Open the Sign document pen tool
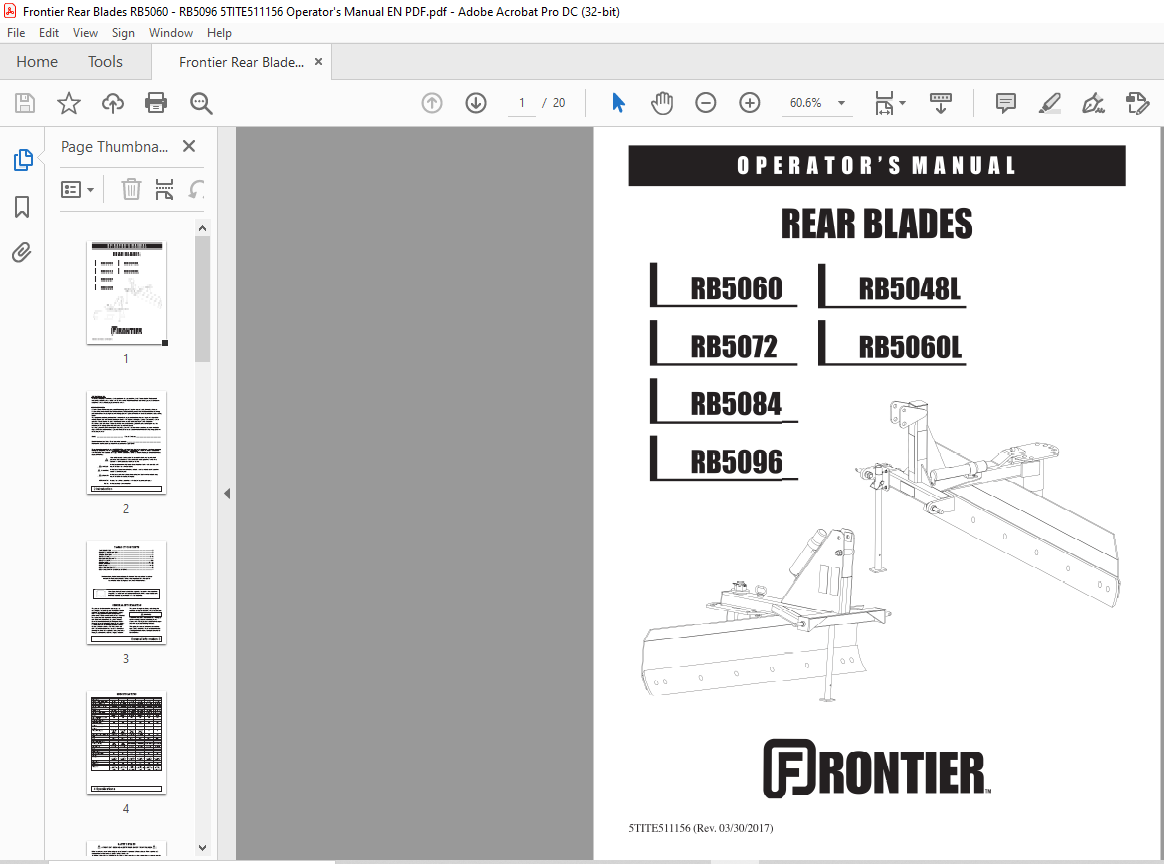The width and height of the screenshot is (1164, 864). click(x=1093, y=102)
